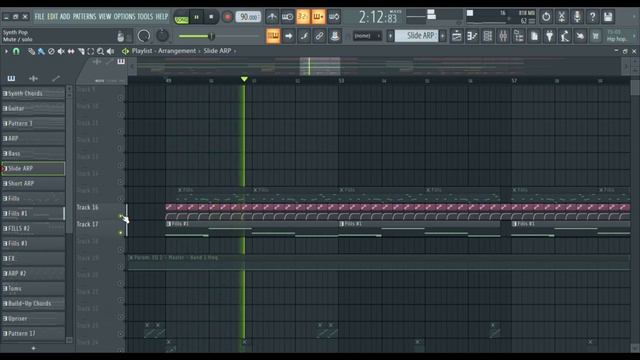Click the green playhead marker on timeline
Image resolution: width=640 pixels, height=360 pixels.
(x=244, y=79)
